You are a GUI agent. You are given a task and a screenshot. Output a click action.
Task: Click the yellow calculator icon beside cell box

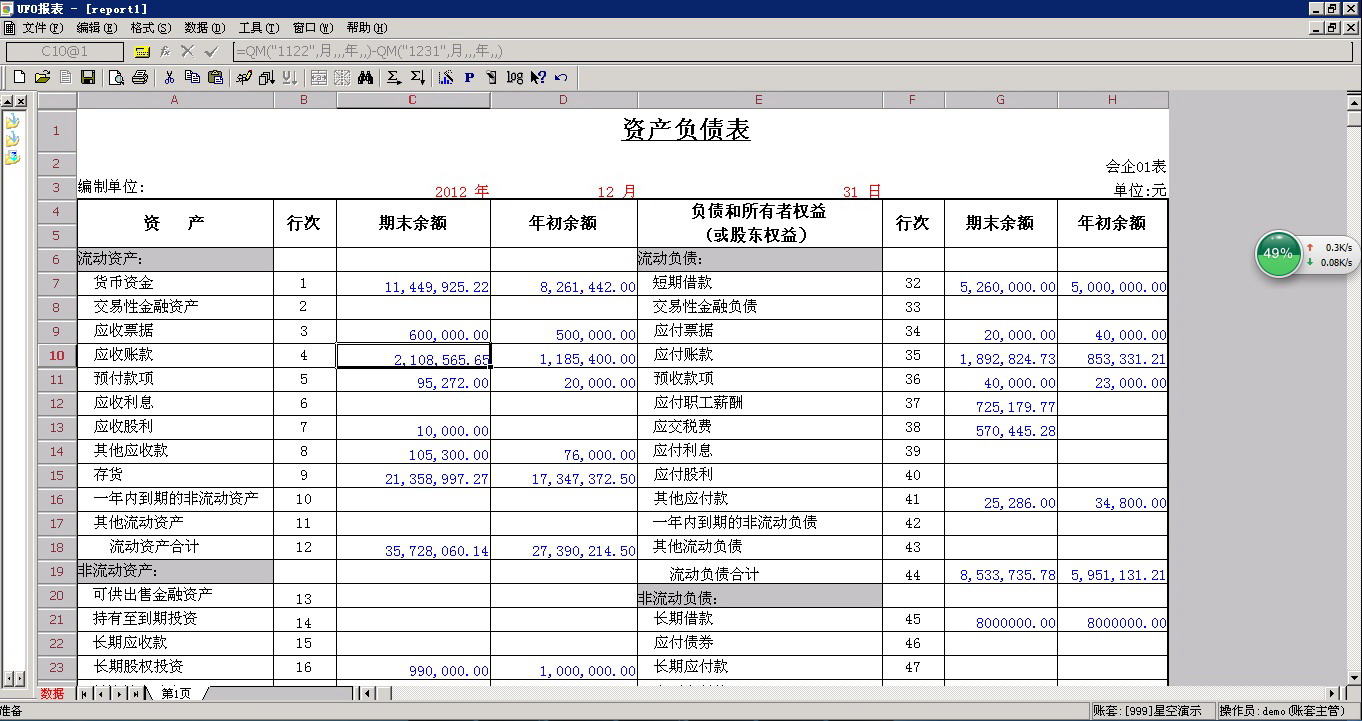point(142,51)
